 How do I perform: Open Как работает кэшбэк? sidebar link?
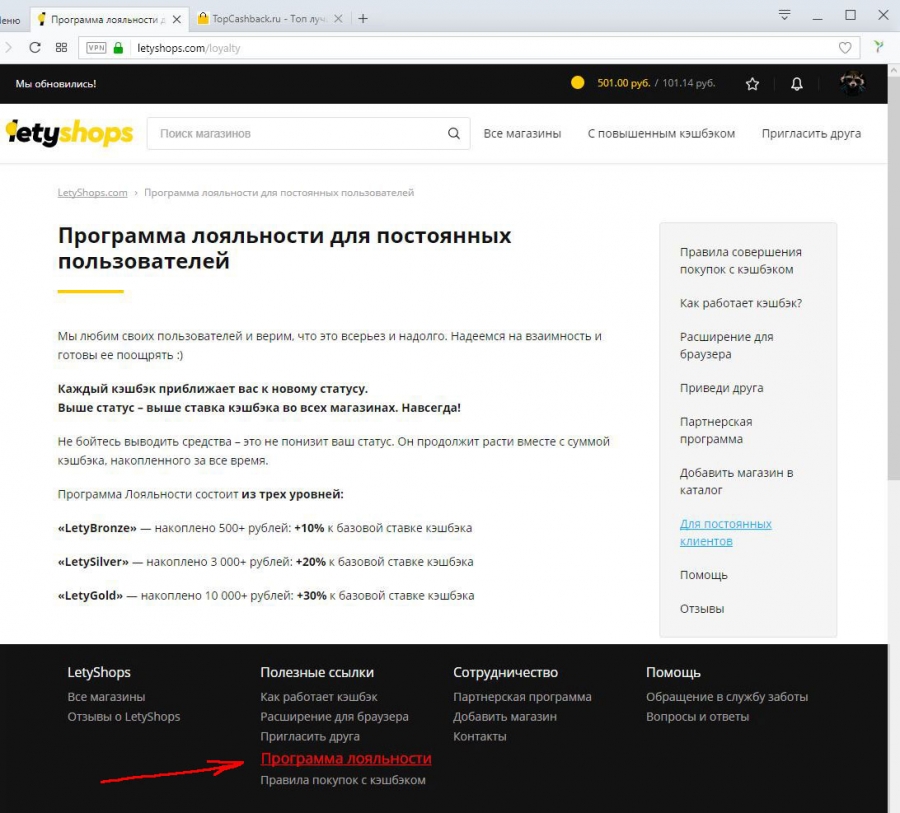pos(740,303)
